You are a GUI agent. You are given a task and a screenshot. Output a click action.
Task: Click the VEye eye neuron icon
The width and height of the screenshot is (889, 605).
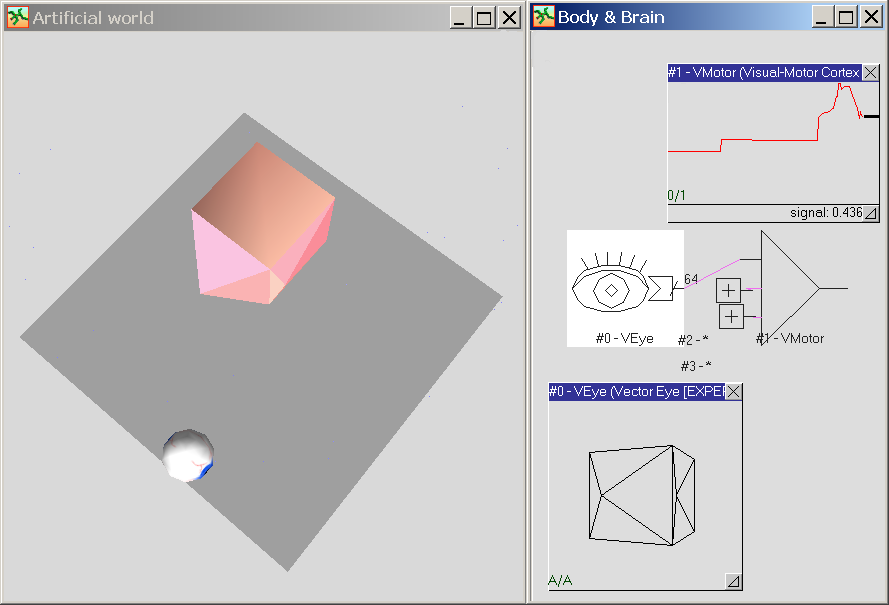point(610,288)
